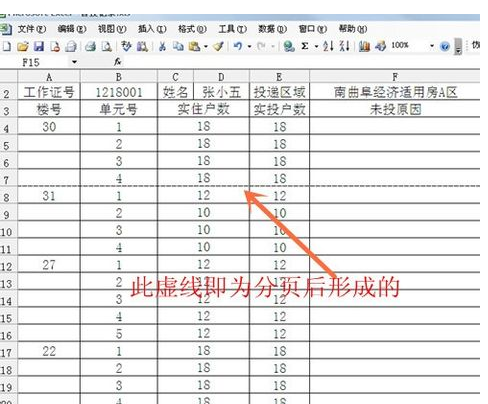This screenshot has height=404, width=488.
Task: Click the fx Insert Function icon
Action: [117, 62]
